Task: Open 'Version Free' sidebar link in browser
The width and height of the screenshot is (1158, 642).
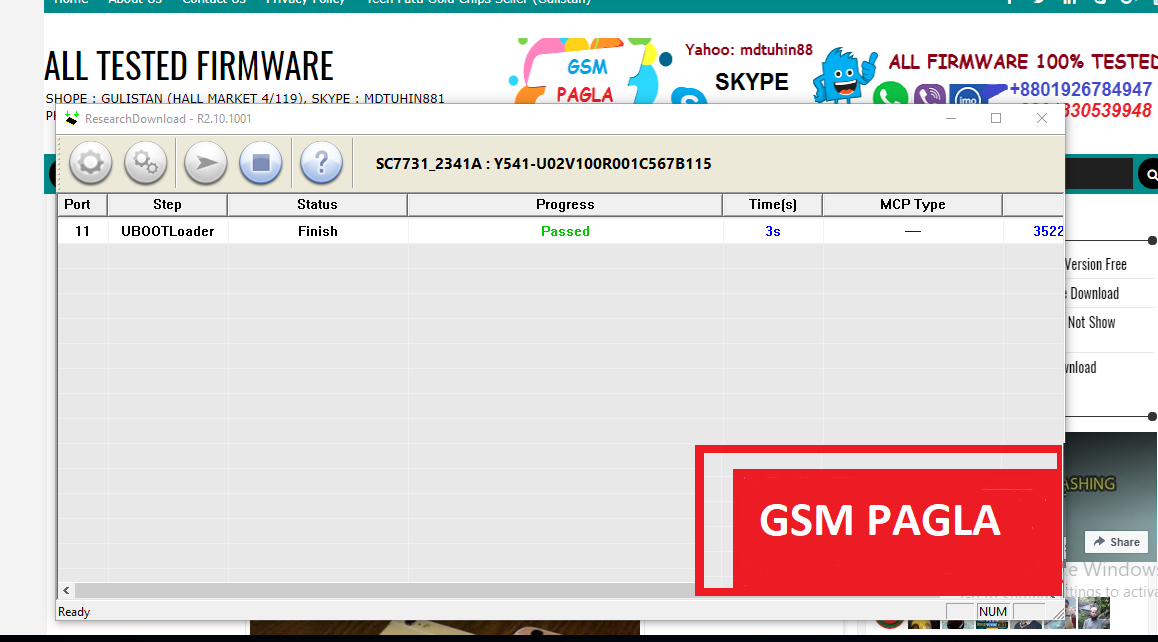Action: click(1096, 264)
